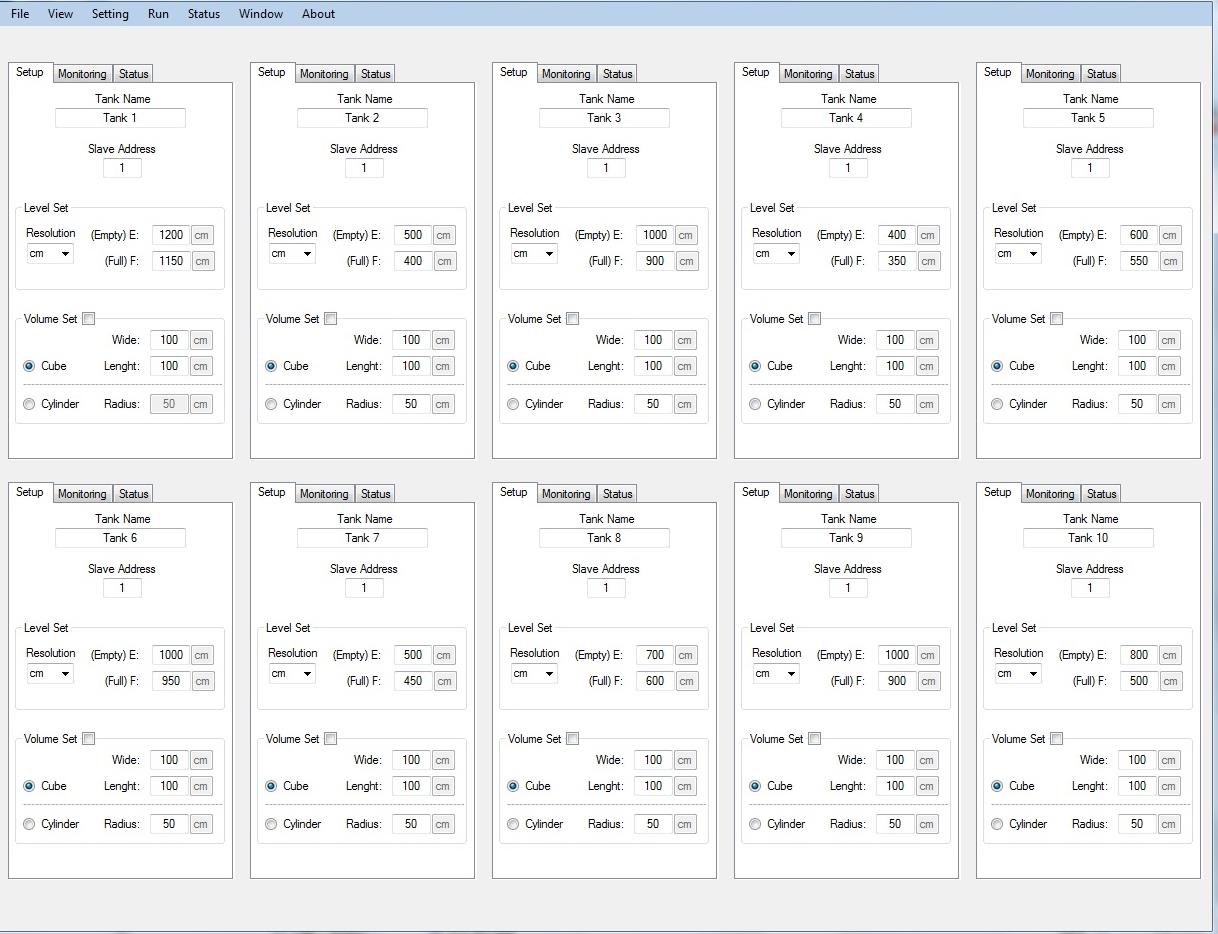Open Tank 8 Resolution unit dropdown
The height and width of the screenshot is (934, 1218).
pos(534,674)
